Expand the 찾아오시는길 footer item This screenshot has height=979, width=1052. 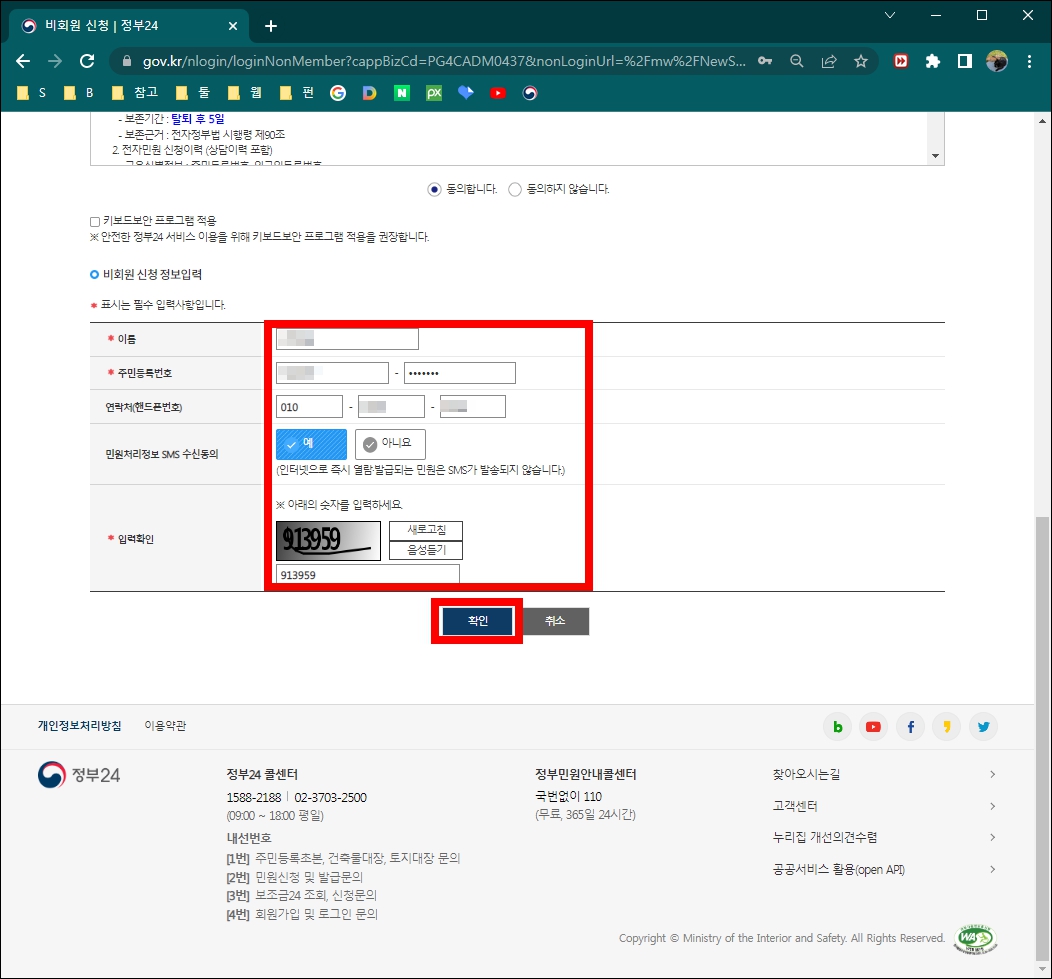point(884,774)
